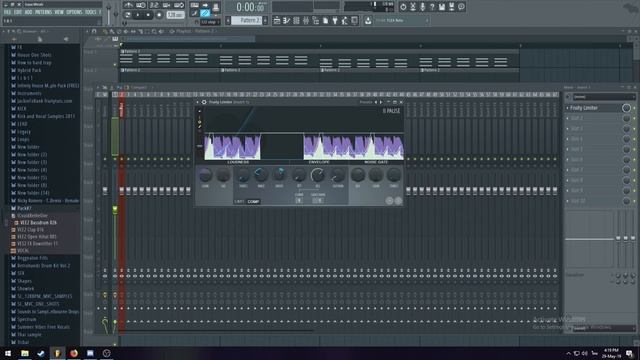Select the highlighted link/chain tool icon

pyautogui.click(x=205, y=13)
